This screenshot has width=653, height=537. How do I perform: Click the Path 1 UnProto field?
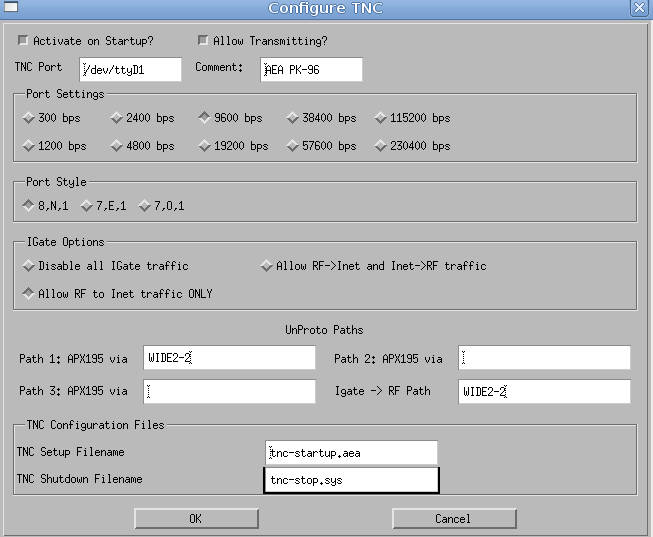click(x=229, y=358)
